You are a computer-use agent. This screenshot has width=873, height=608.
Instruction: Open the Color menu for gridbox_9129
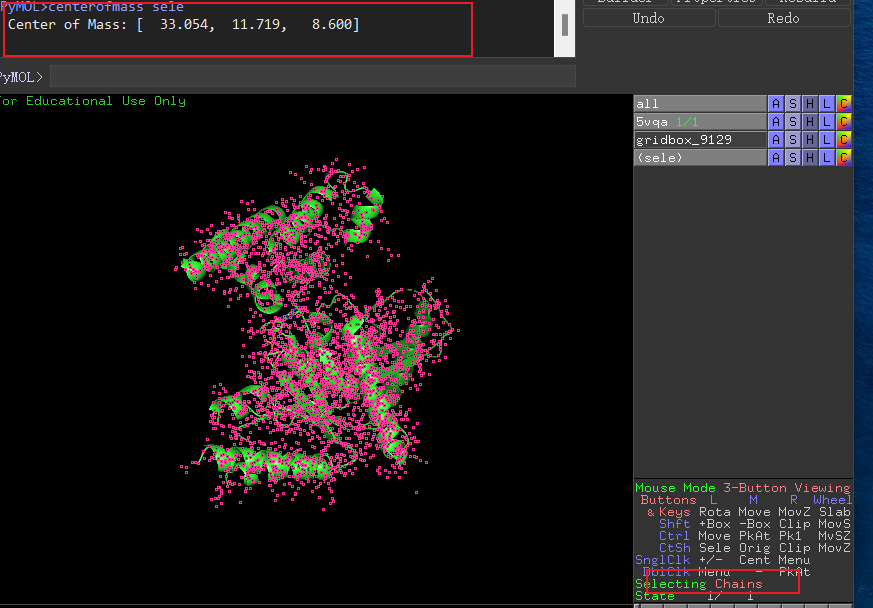(843, 140)
